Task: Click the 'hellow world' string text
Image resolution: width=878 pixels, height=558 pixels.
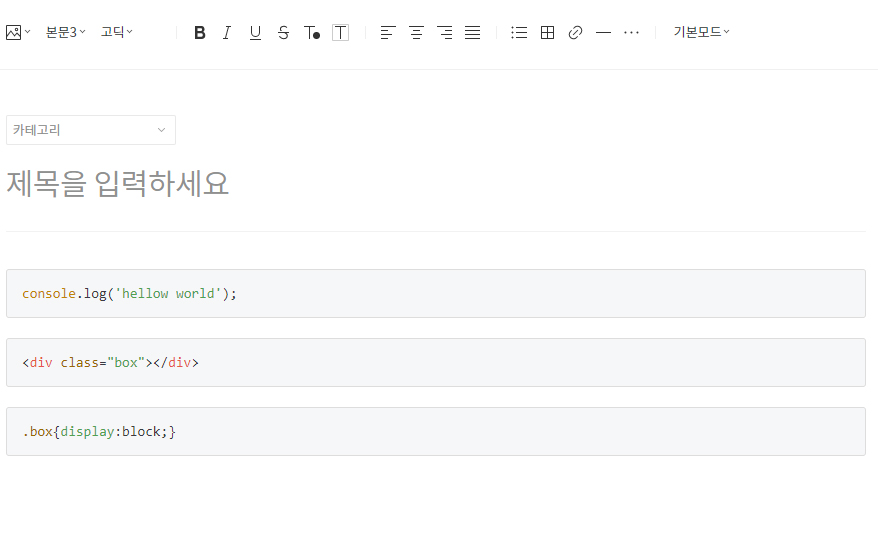Action: coord(168,293)
